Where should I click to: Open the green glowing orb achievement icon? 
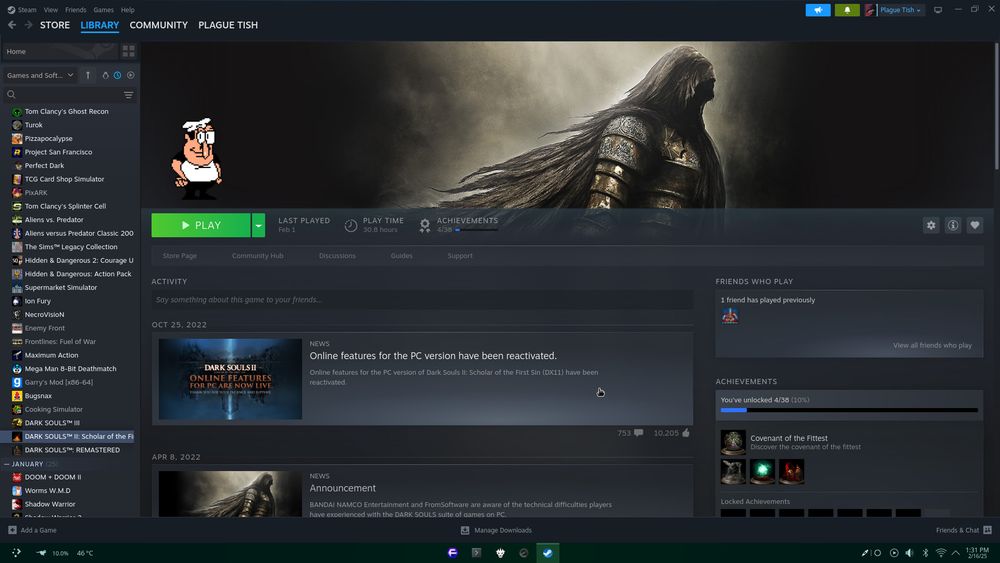(762, 472)
